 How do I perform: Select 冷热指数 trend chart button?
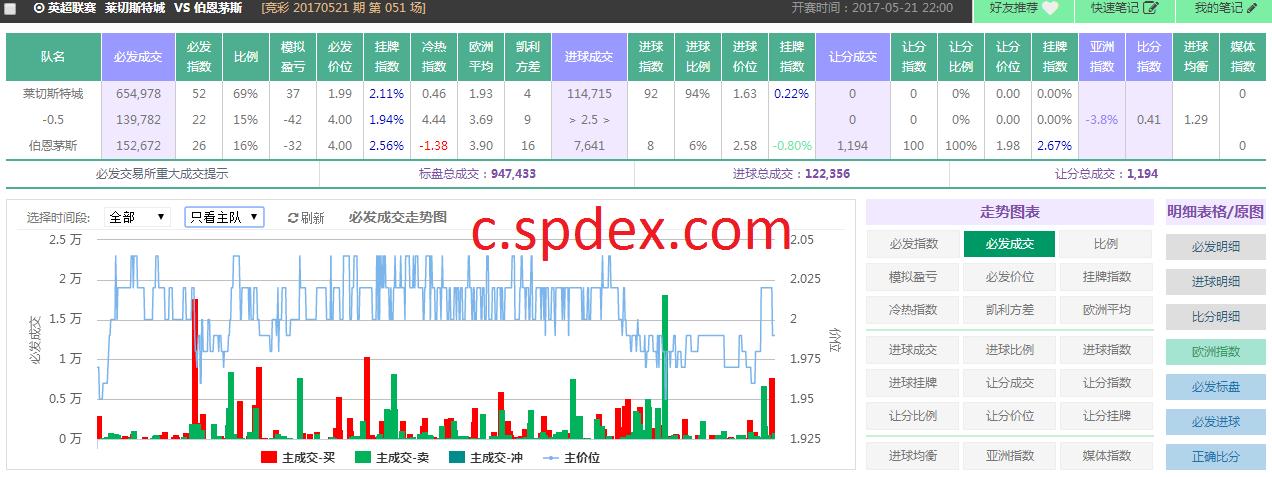pyautogui.click(x=912, y=310)
